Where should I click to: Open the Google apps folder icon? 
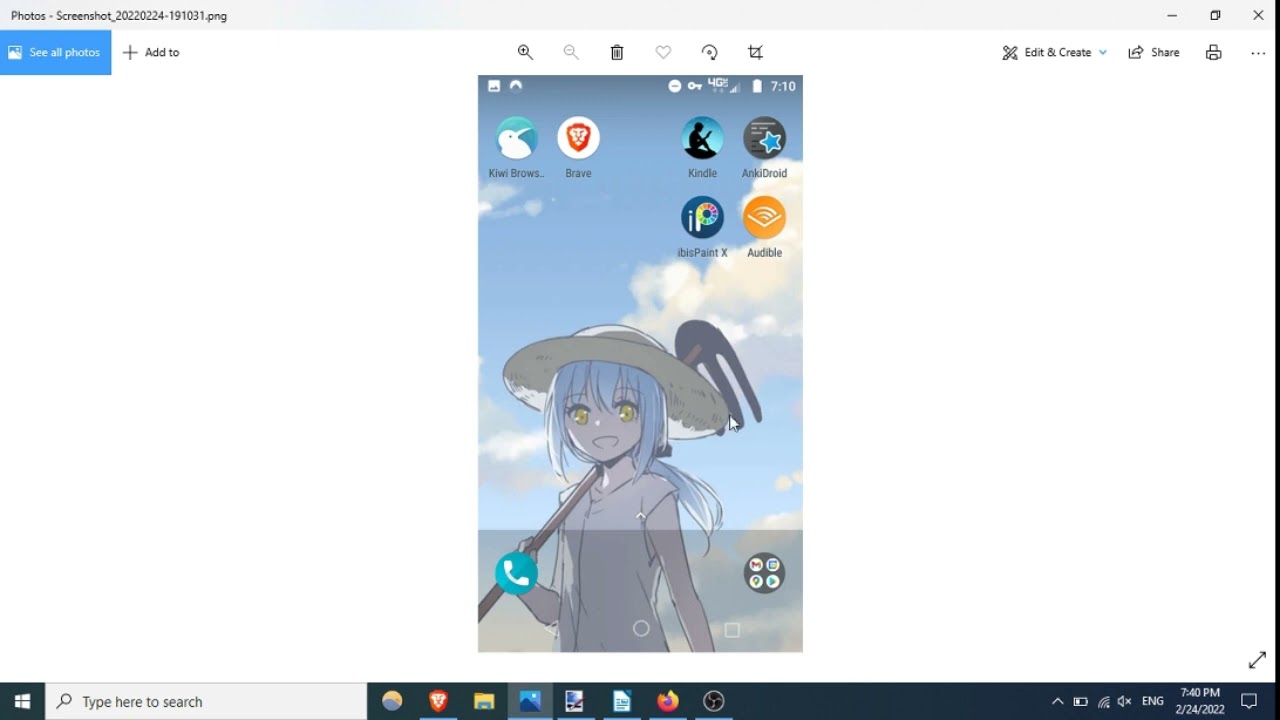pyautogui.click(x=764, y=573)
